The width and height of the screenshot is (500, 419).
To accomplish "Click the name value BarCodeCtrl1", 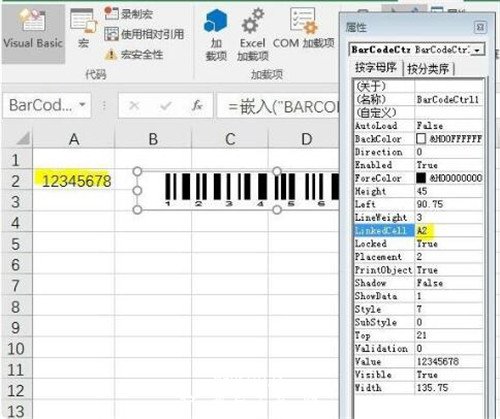I will click(x=448, y=99).
